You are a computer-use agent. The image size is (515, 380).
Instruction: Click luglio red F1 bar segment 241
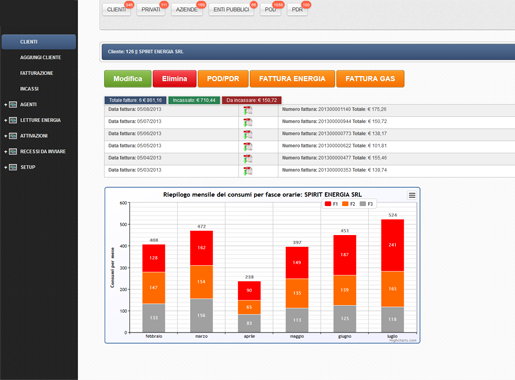click(x=392, y=245)
